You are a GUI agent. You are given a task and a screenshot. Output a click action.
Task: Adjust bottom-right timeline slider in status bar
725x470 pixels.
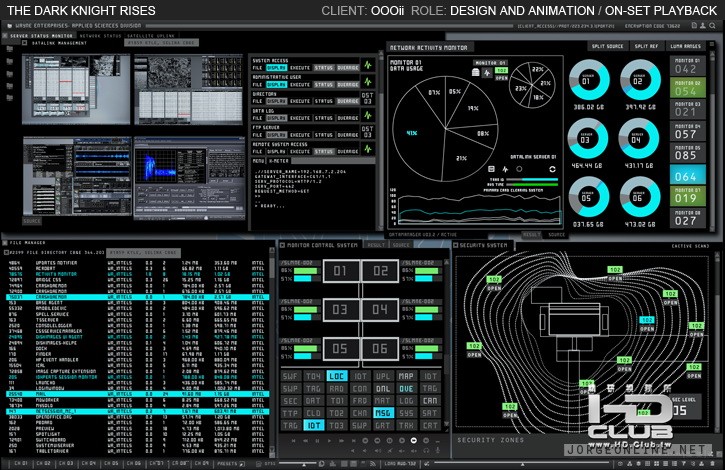(522, 463)
